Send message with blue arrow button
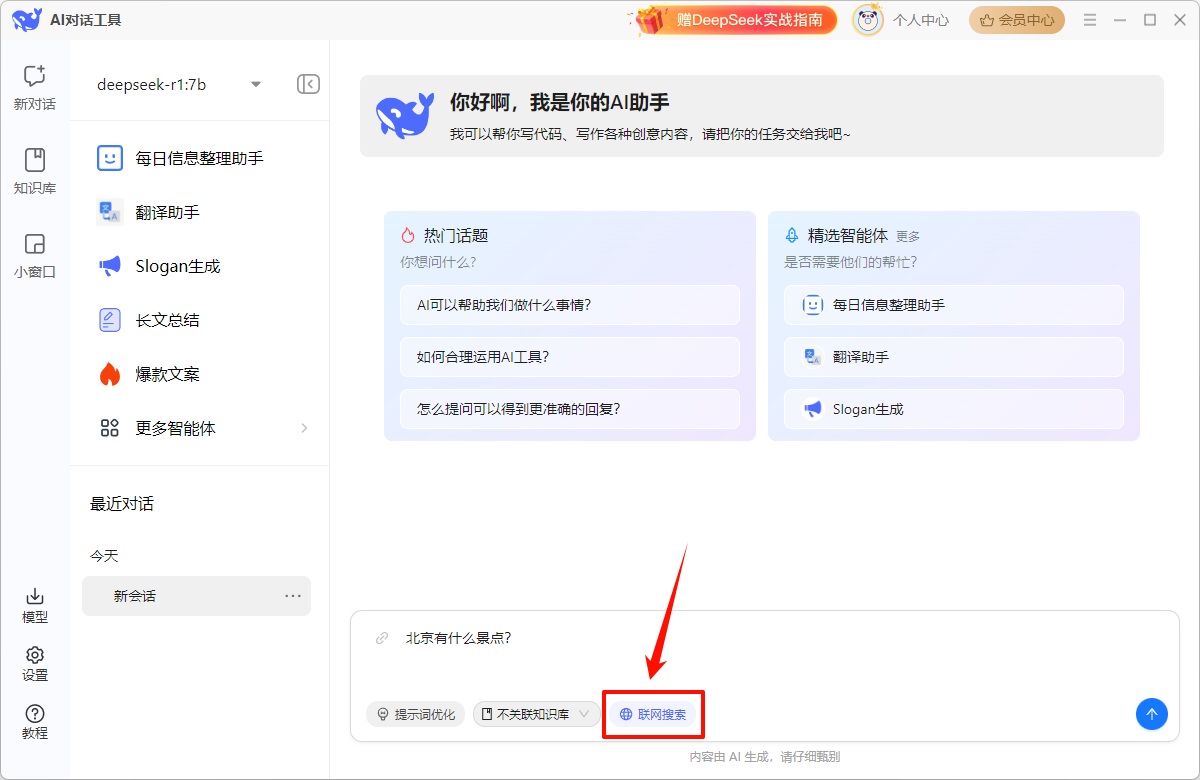1200x780 pixels. 1151,714
